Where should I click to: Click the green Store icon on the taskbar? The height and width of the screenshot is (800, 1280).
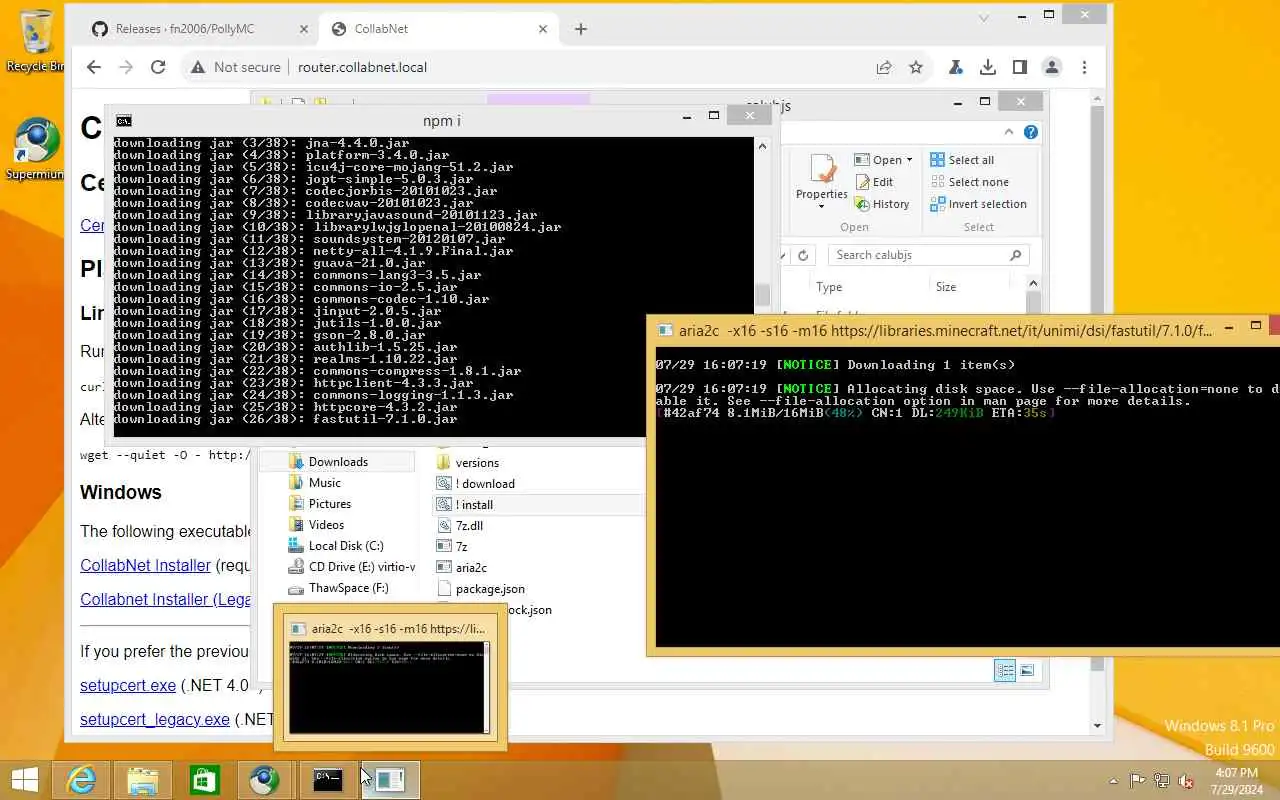tap(204, 780)
